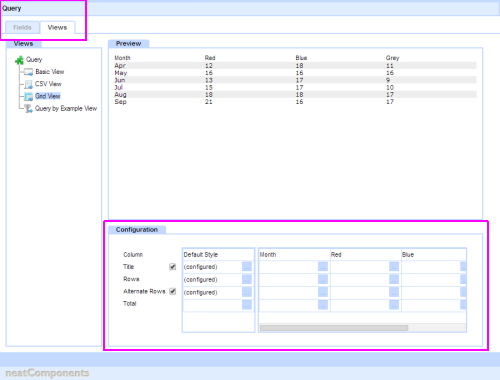Toggle the Title checkbox
This screenshot has height=380, width=500.
[172, 267]
